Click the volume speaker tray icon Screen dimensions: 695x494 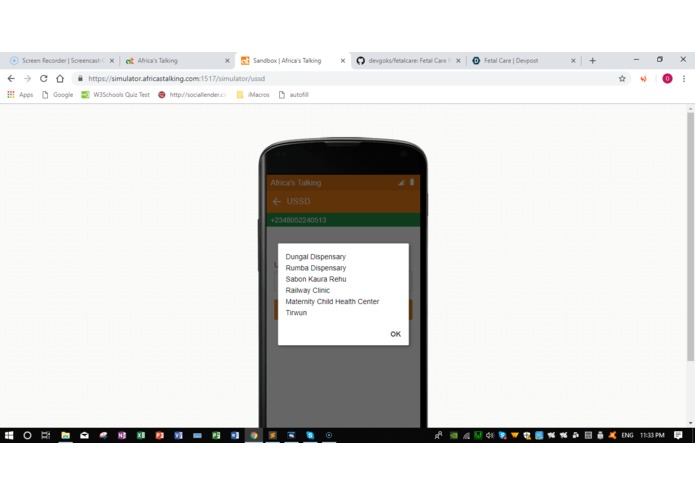pyautogui.click(x=490, y=436)
